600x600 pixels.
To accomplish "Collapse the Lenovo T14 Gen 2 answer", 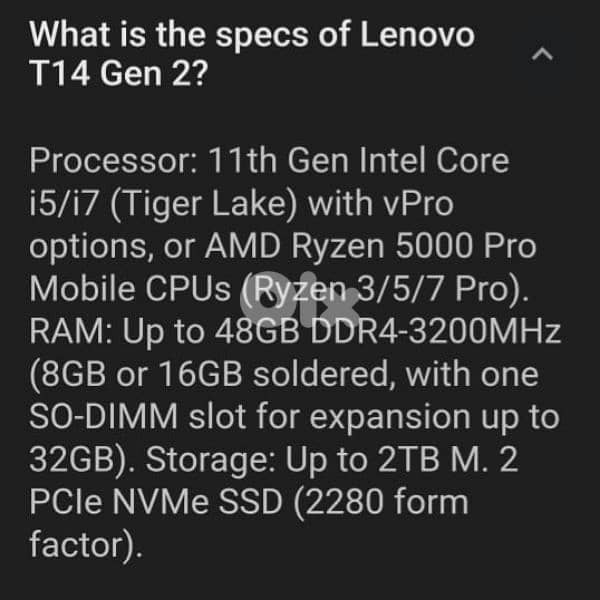I will (543, 56).
